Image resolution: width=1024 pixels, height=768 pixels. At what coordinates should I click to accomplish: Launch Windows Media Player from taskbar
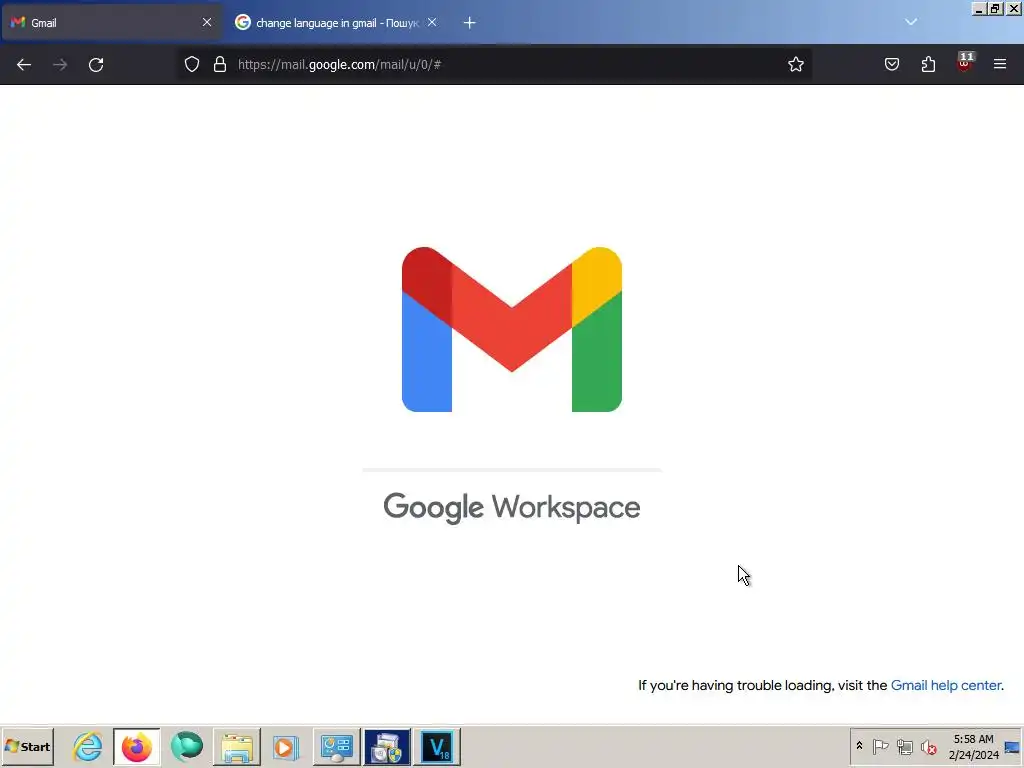click(x=285, y=747)
